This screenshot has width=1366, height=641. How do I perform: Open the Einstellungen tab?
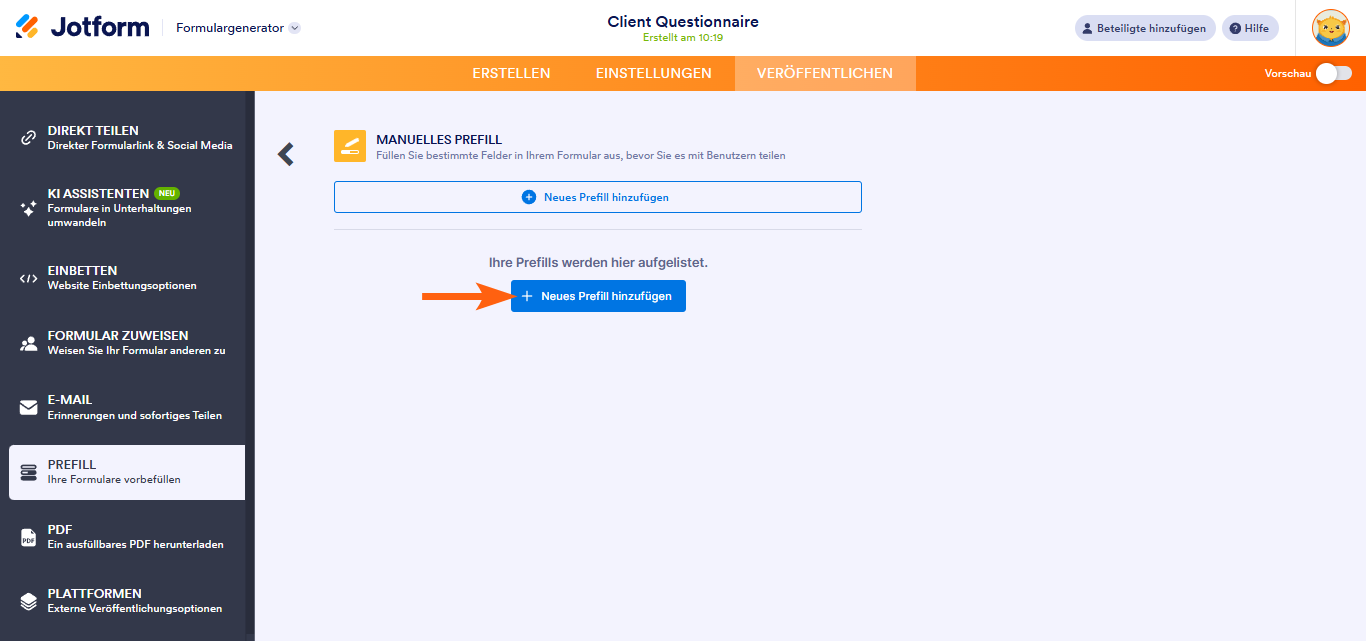tap(653, 73)
